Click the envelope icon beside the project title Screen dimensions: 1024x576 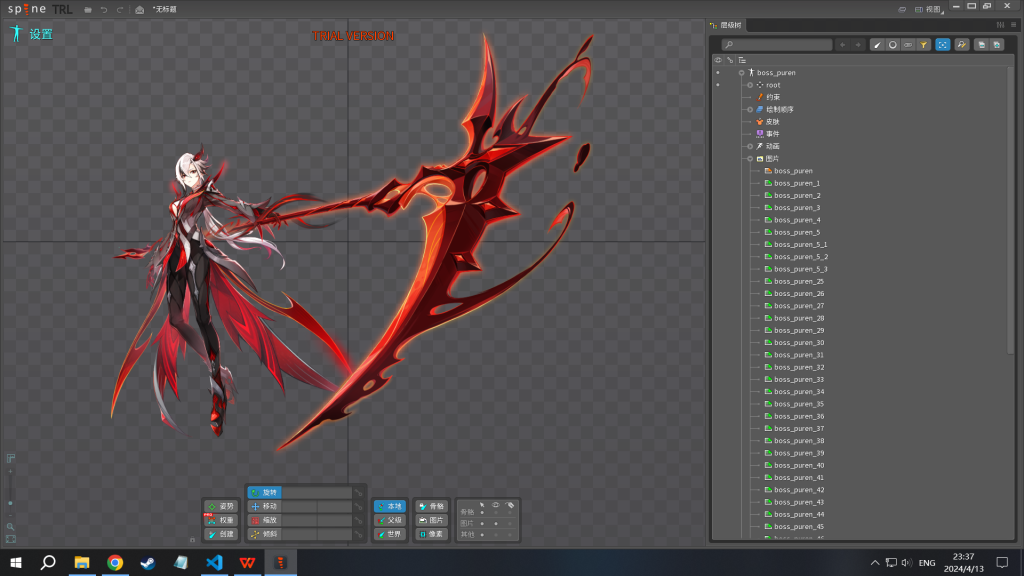(x=139, y=10)
